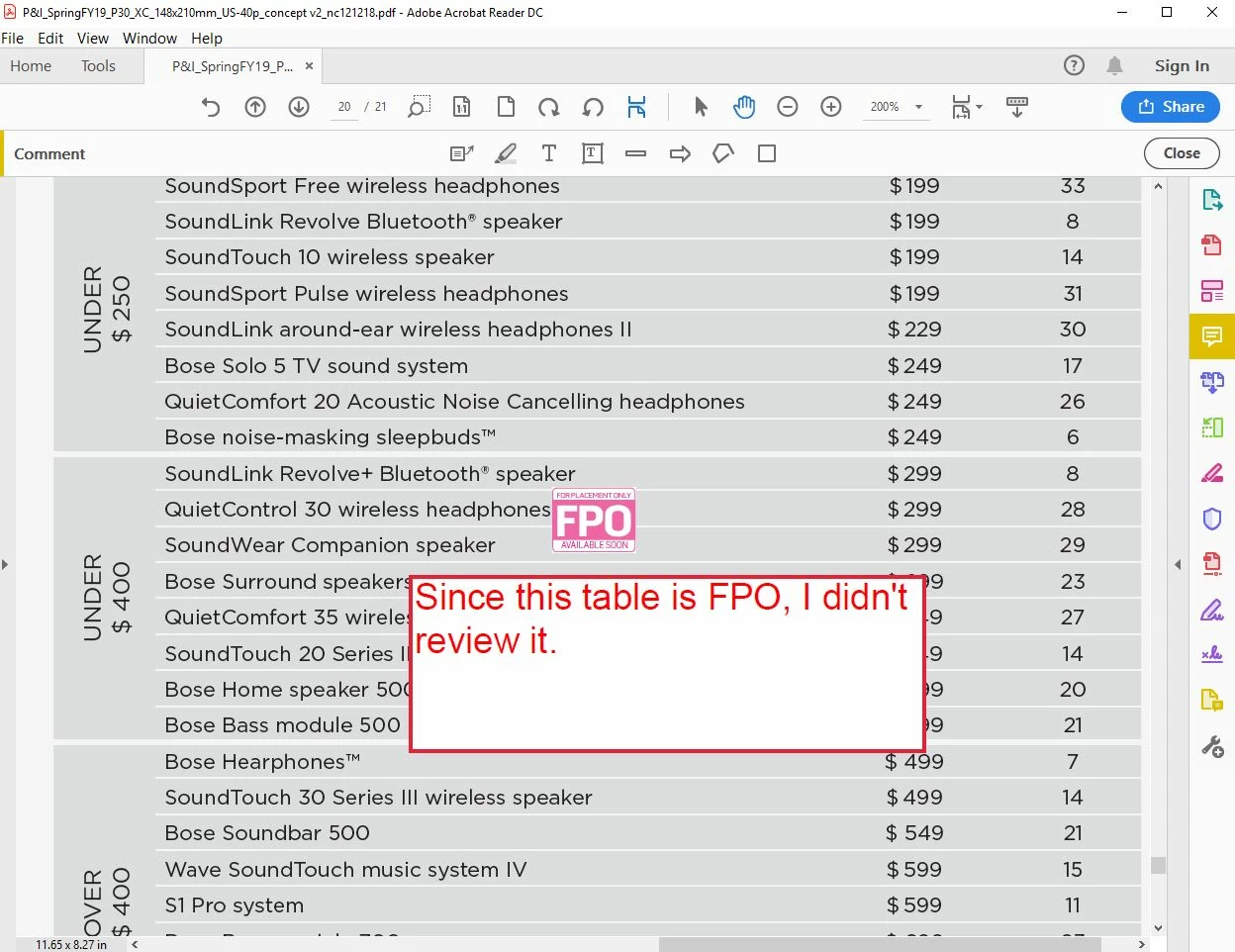1235x952 pixels.
Task: Click the undo arrow in toolbar
Action: pos(211,107)
